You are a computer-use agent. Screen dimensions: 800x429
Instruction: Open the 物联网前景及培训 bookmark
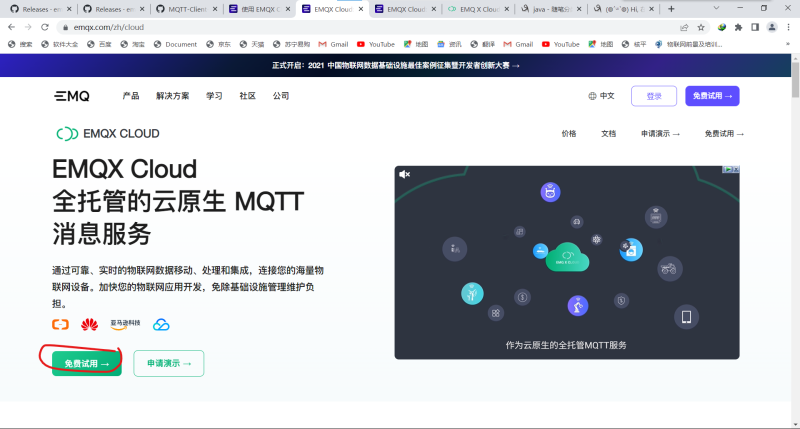point(688,44)
